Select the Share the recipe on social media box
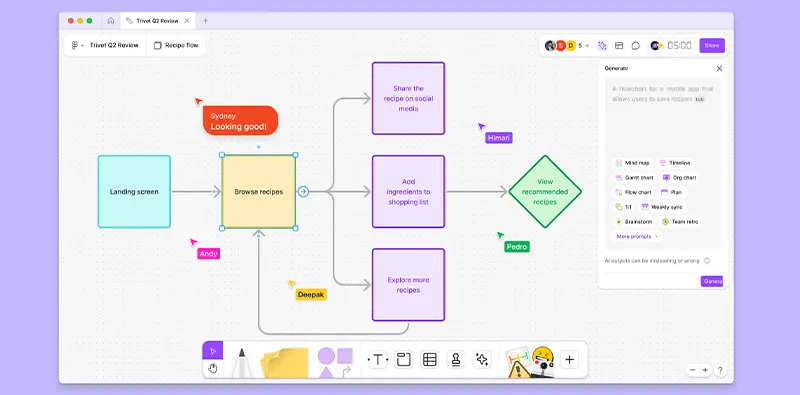The image size is (800, 395). click(x=408, y=98)
